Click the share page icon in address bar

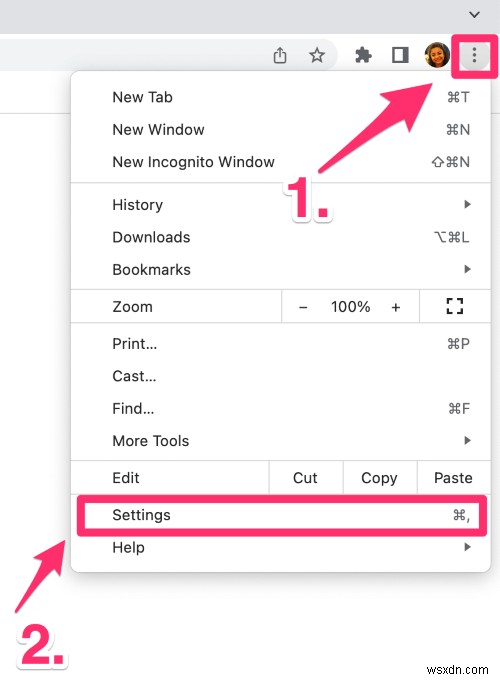pyautogui.click(x=280, y=55)
